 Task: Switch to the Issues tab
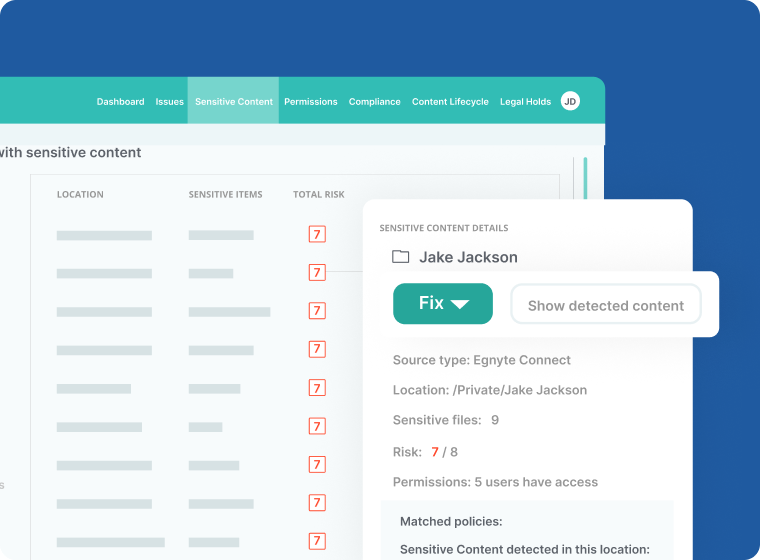pos(169,102)
